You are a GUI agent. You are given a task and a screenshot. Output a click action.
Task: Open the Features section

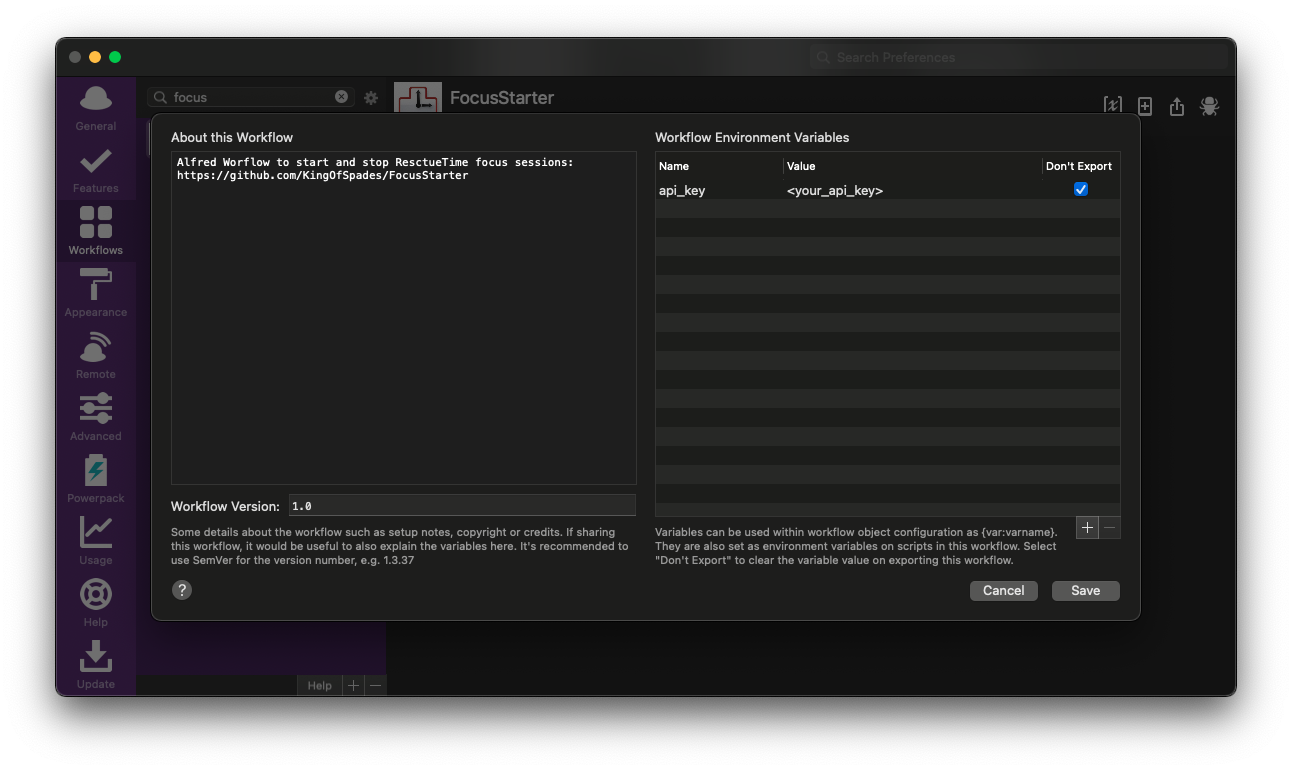(x=96, y=170)
